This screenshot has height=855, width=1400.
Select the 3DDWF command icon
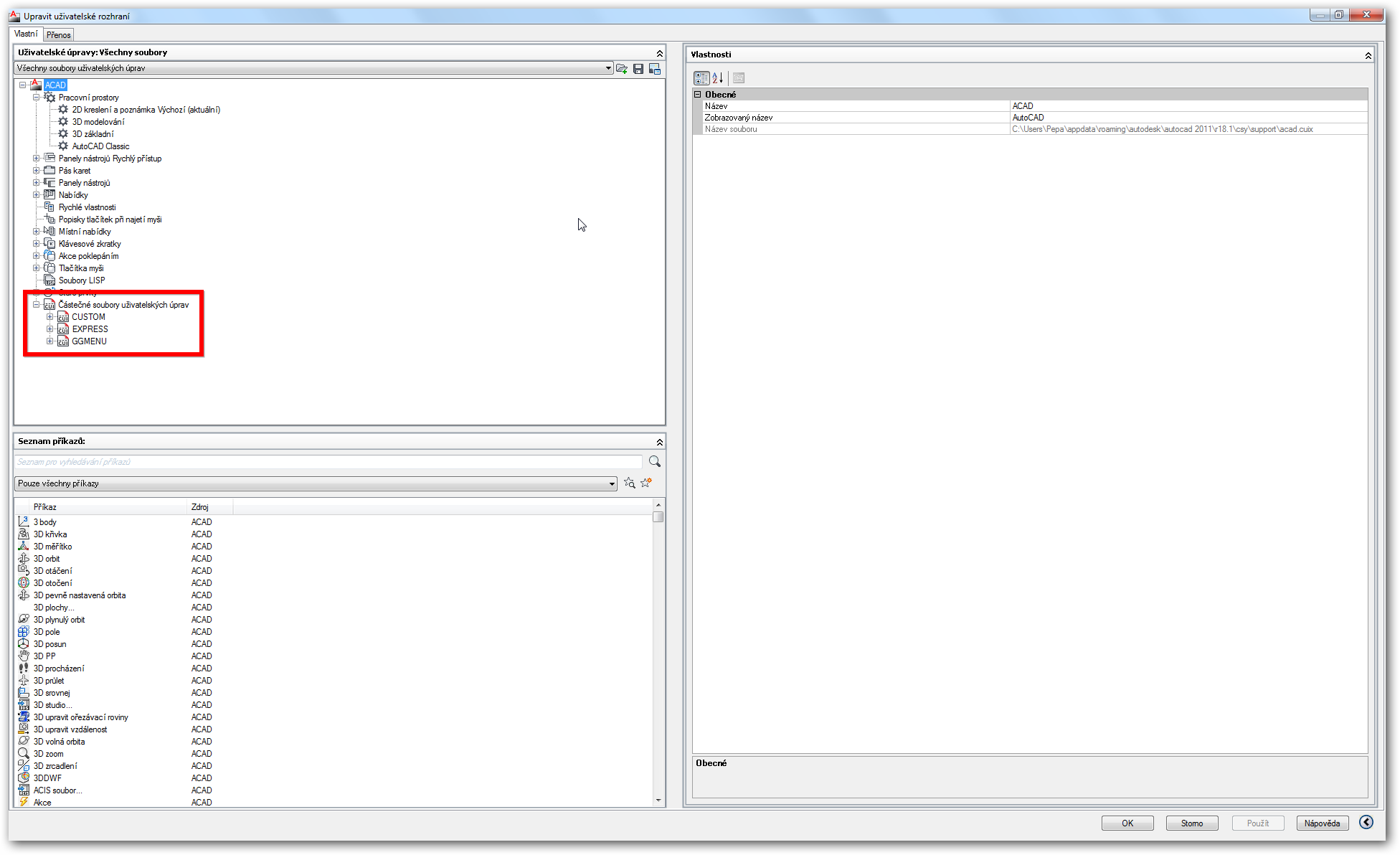coord(24,778)
